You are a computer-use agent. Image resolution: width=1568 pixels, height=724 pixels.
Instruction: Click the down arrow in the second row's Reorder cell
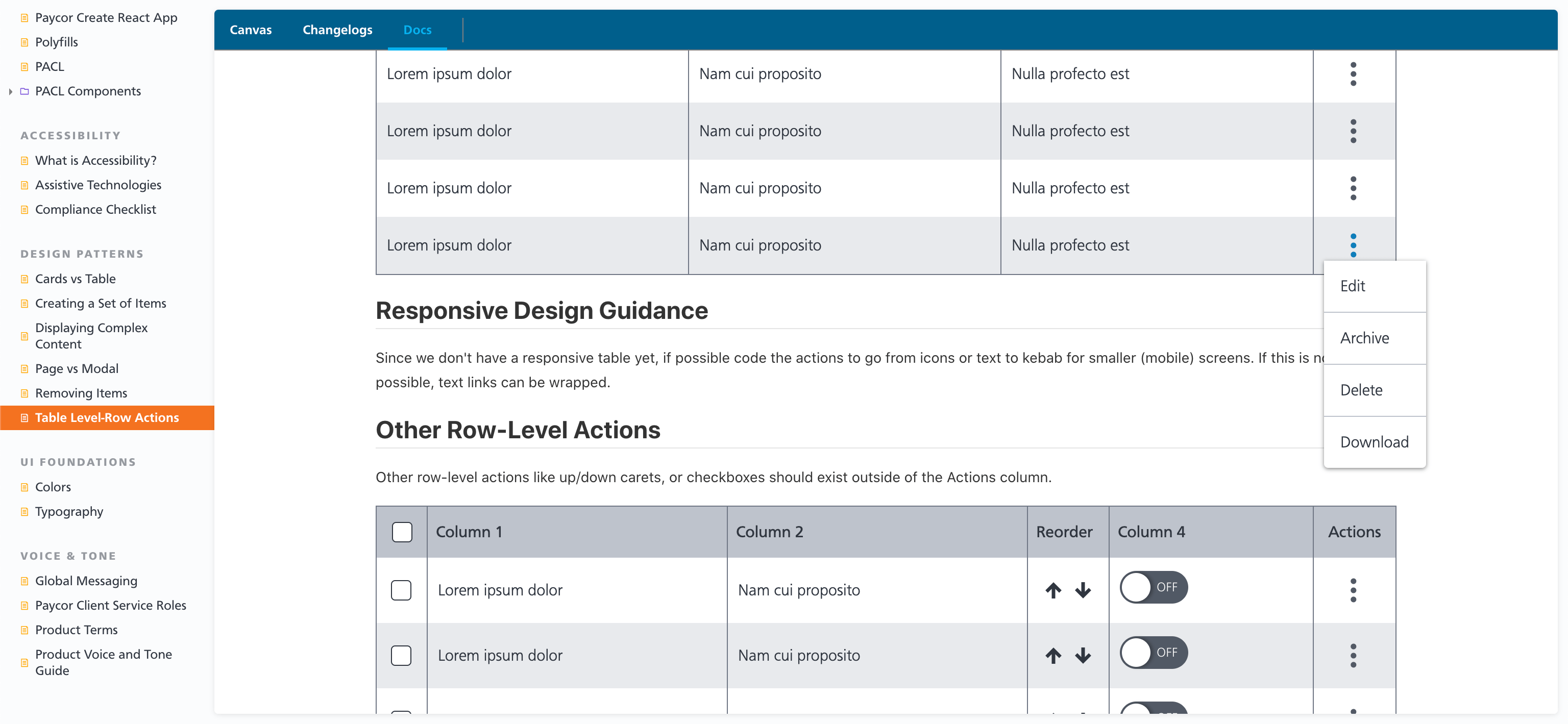coord(1083,655)
